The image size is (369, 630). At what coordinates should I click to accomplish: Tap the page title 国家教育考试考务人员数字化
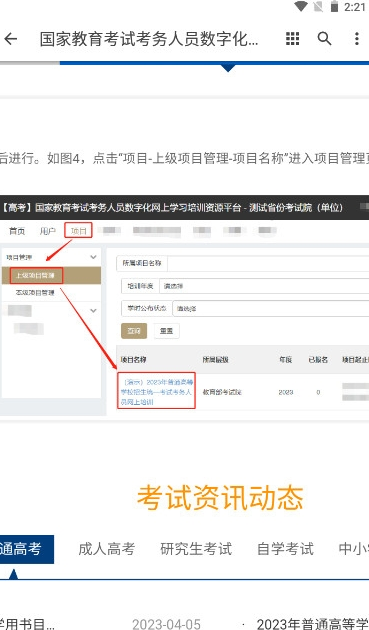149,39
